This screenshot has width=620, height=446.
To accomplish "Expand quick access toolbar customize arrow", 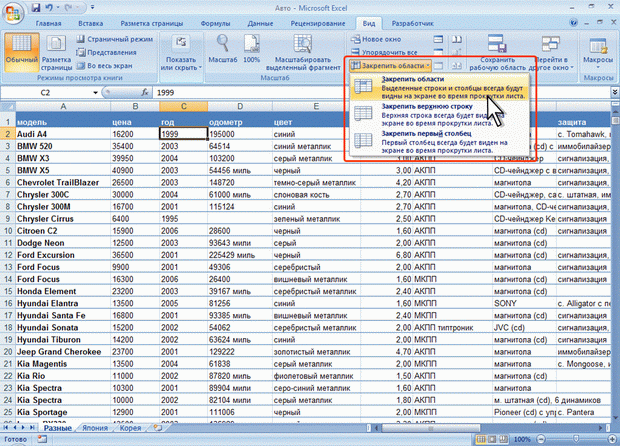I will point(92,8).
